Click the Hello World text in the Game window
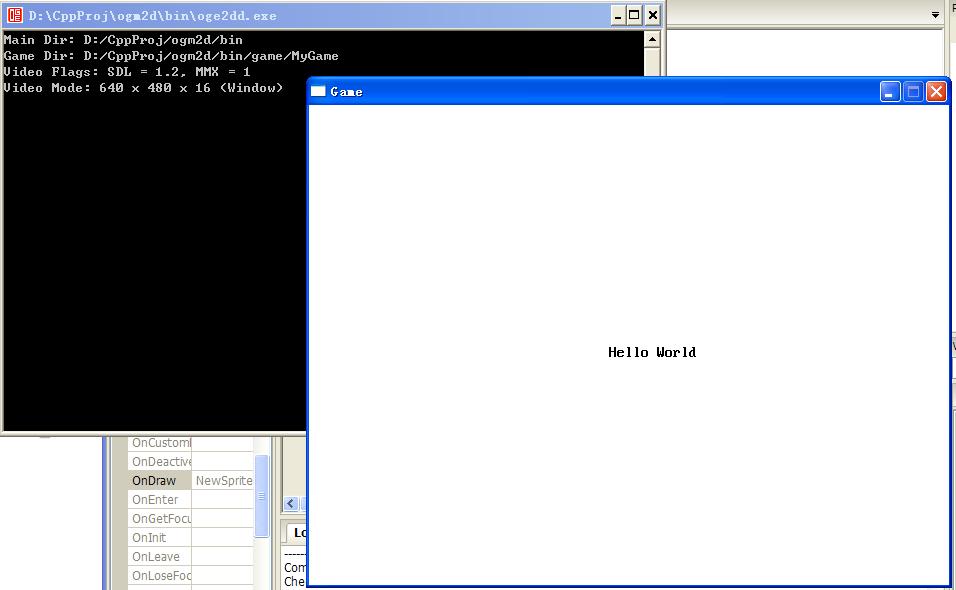 point(651,352)
